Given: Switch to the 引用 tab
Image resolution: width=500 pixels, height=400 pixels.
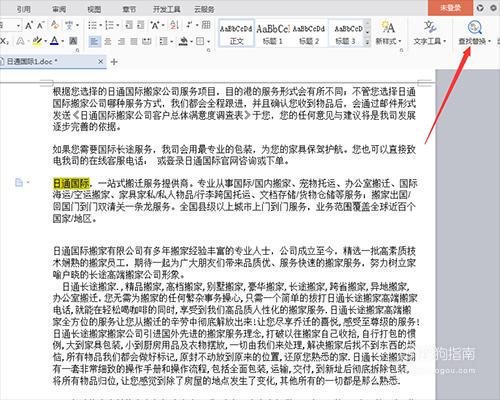Looking at the screenshot, I should point(23,9).
